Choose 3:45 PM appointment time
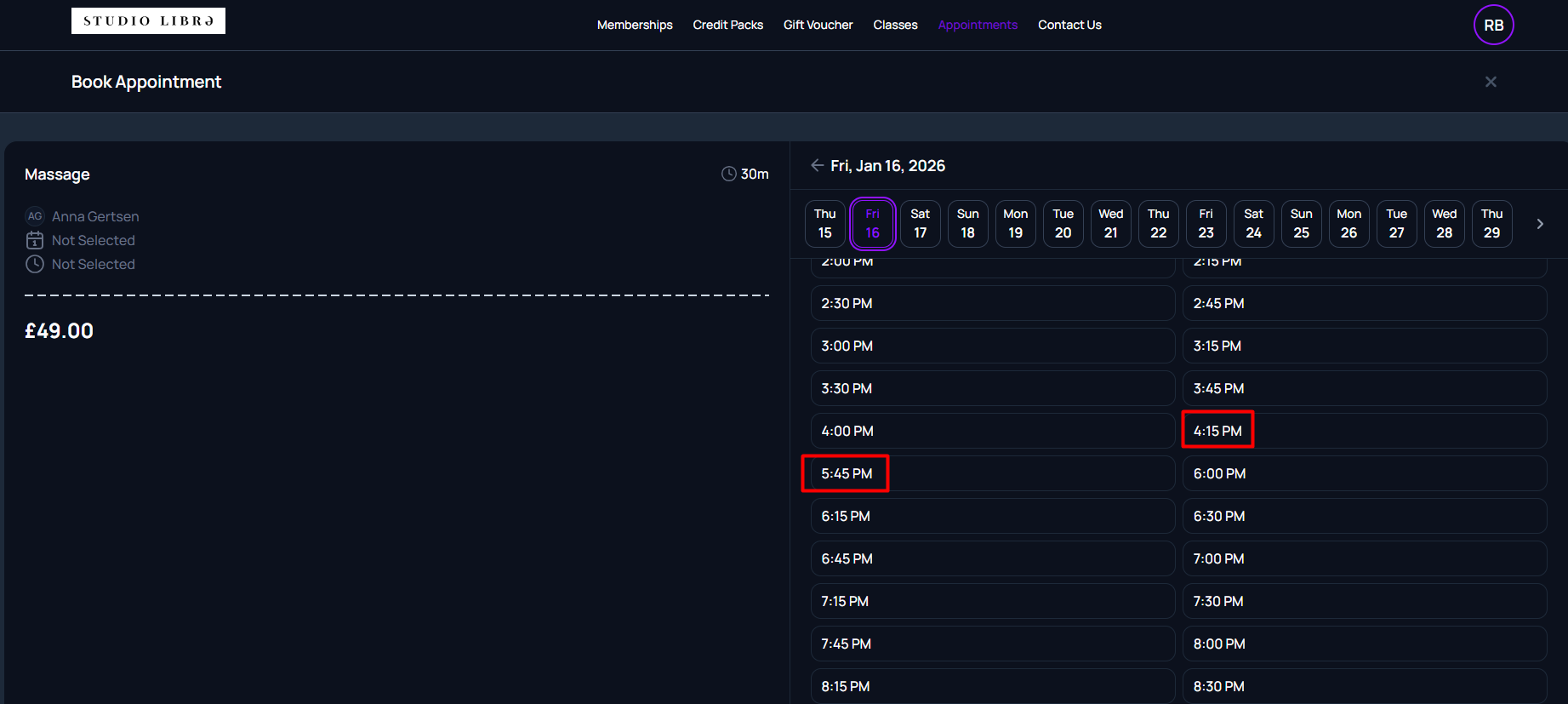This screenshot has width=1568, height=704. [1365, 388]
